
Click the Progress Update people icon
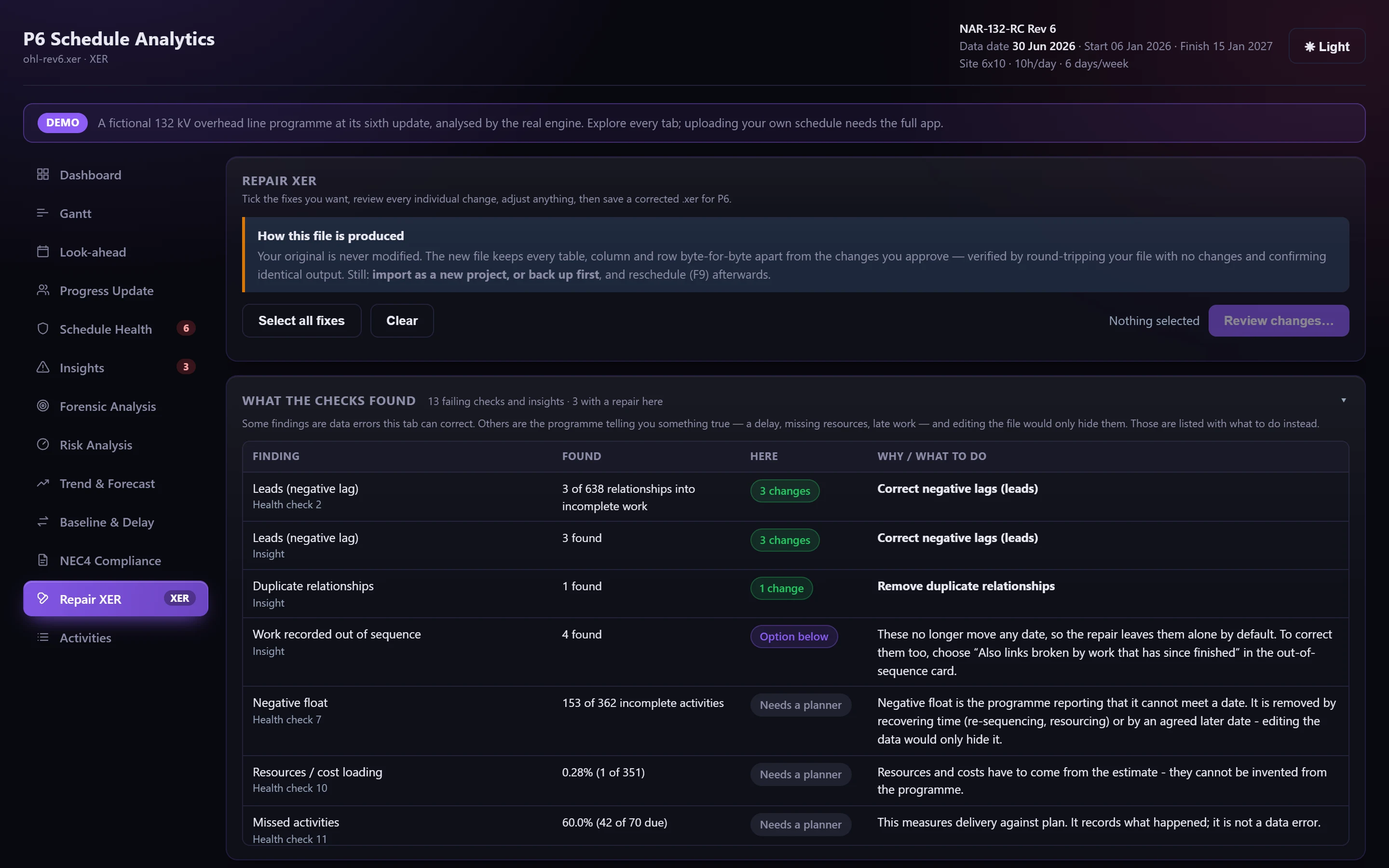click(42, 290)
